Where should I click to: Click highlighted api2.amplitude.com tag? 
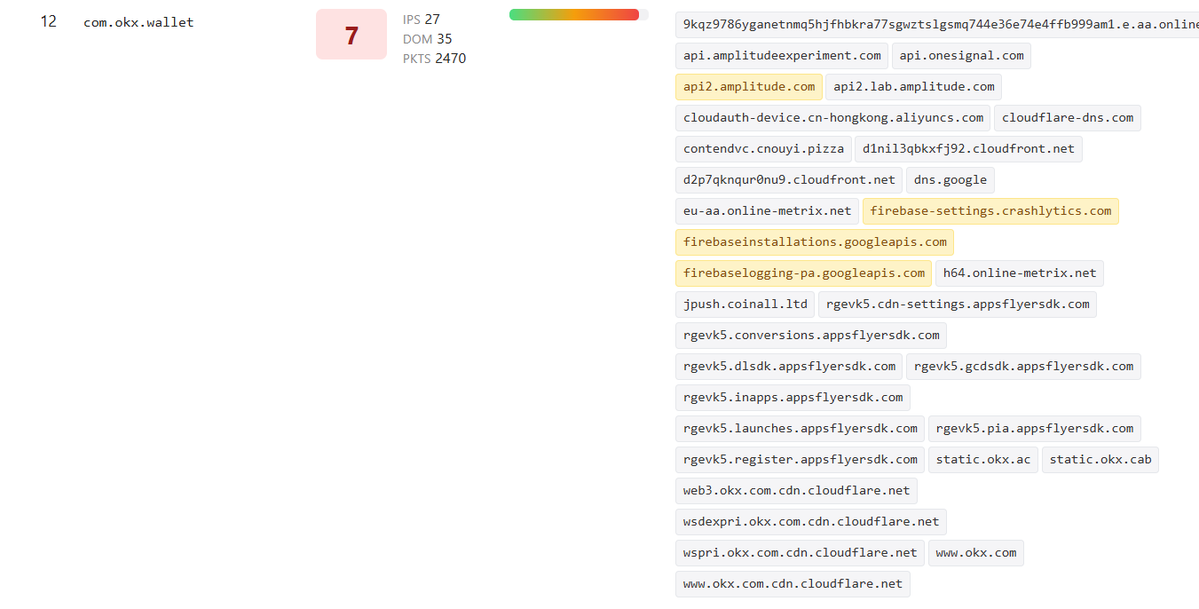749,86
